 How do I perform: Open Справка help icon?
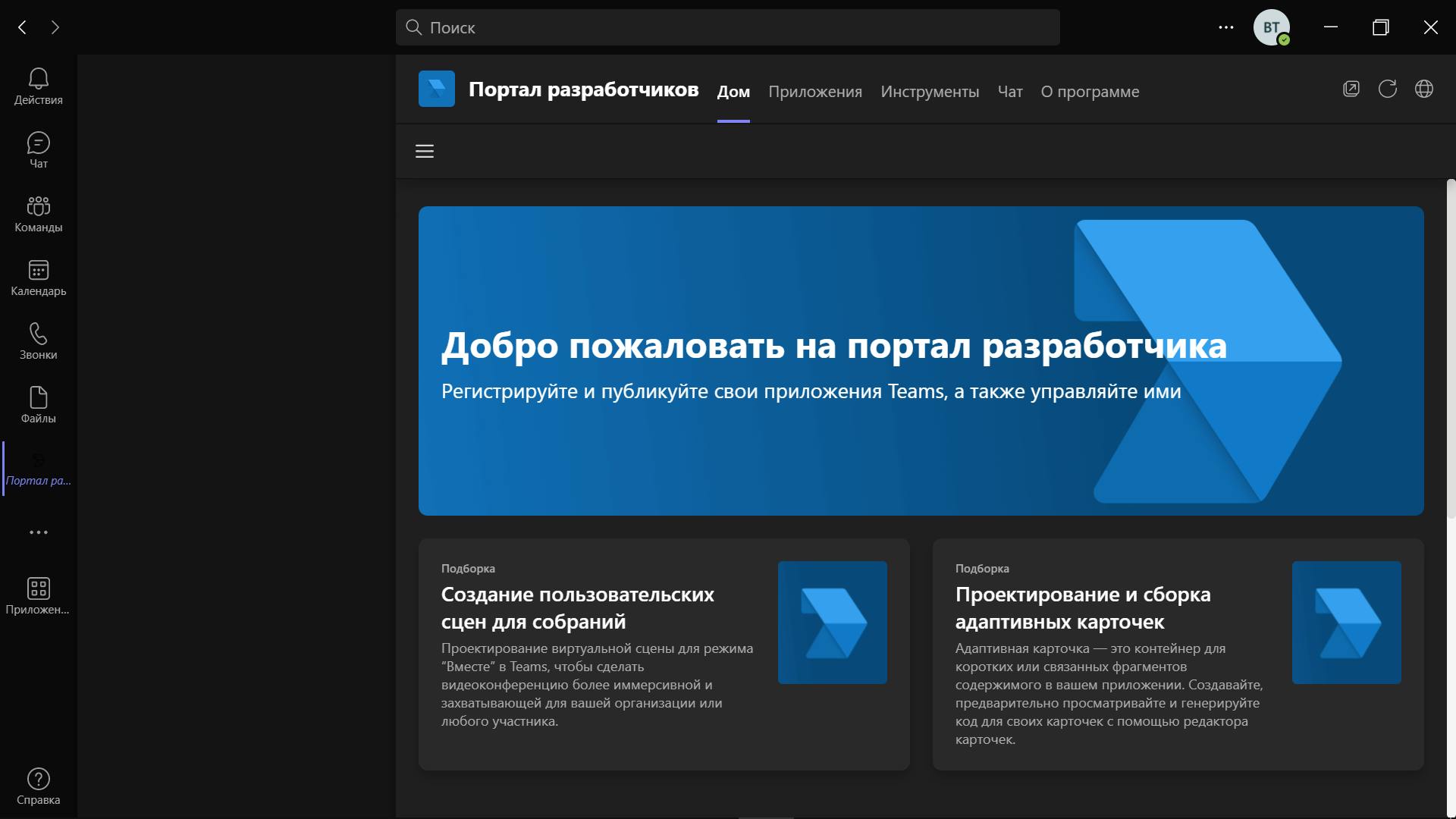pyautogui.click(x=38, y=786)
